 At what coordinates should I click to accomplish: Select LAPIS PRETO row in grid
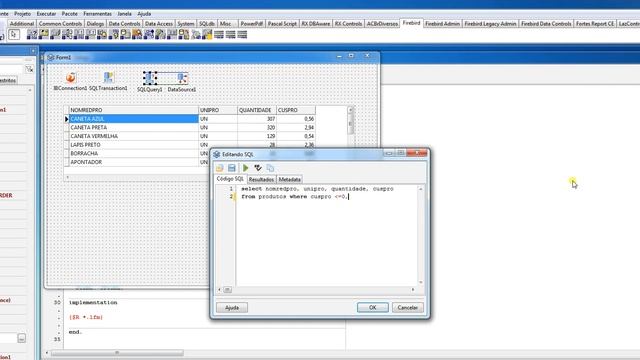(190, 144)
